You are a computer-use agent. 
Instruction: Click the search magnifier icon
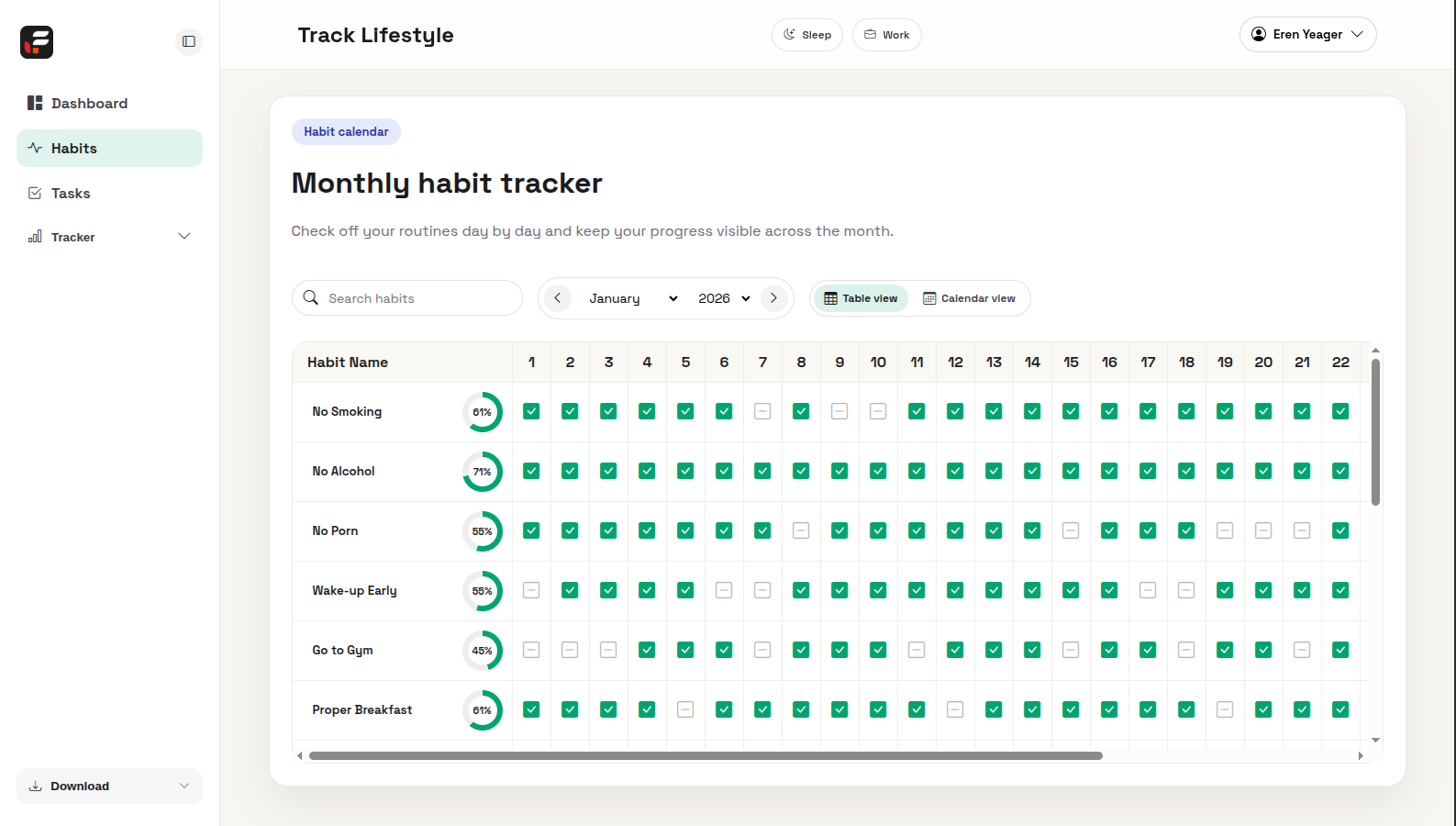[311, 298]
